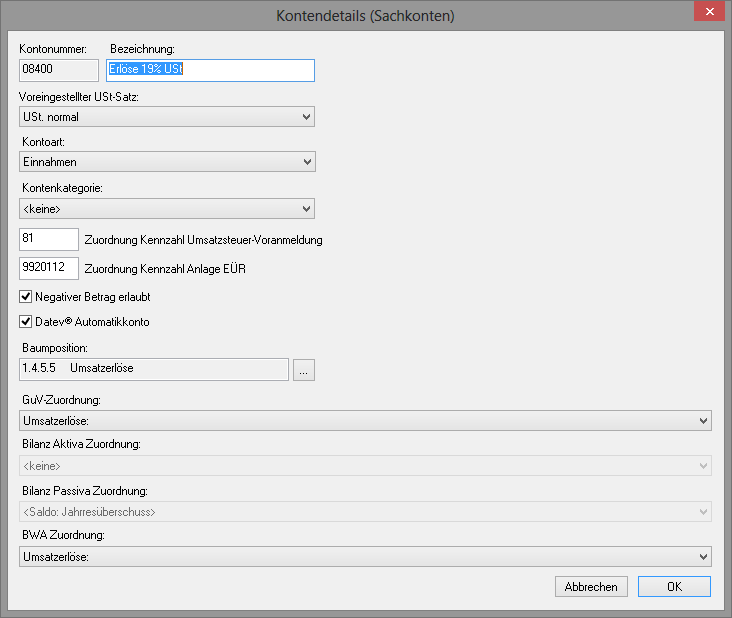The image size is (732, 618).
Task: Click the Bilanz Aktiva Zuordnung dropdown
Action: [365, 466]
